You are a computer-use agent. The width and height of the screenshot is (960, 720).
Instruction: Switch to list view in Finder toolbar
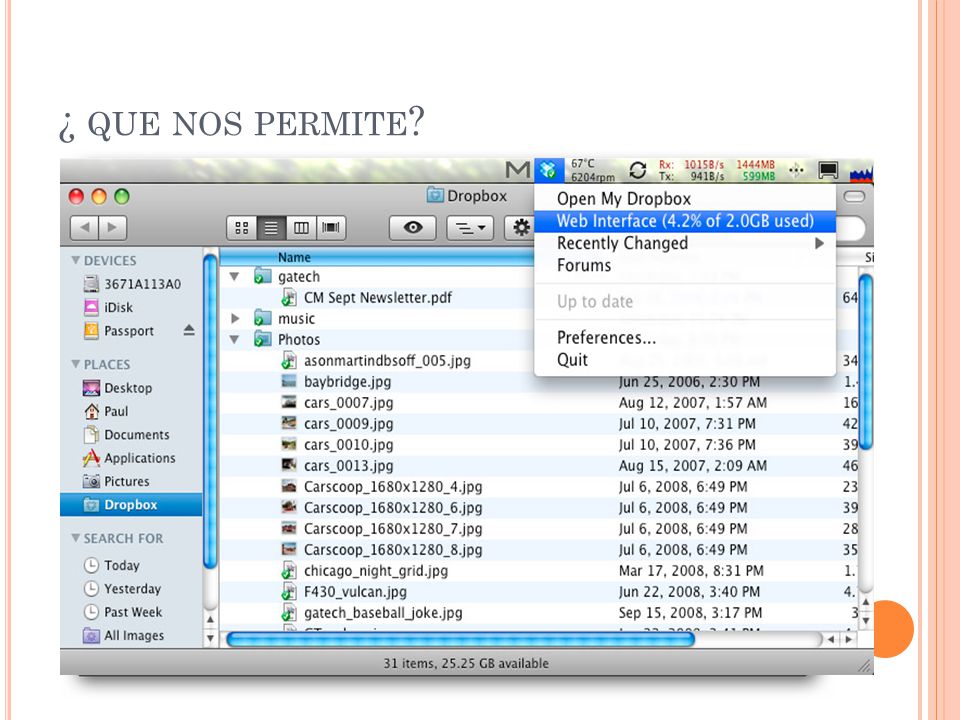pyautogui.click(x=271, y=228)
